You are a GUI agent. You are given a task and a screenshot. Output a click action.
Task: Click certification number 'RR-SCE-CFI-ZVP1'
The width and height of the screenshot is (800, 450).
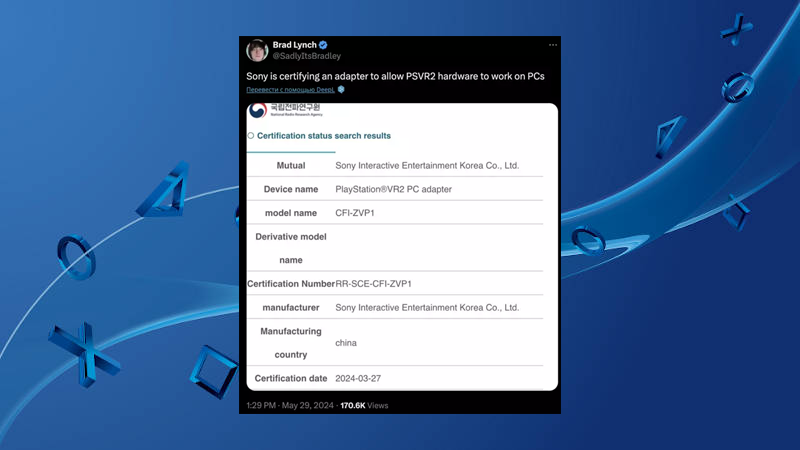click(373, 284)
